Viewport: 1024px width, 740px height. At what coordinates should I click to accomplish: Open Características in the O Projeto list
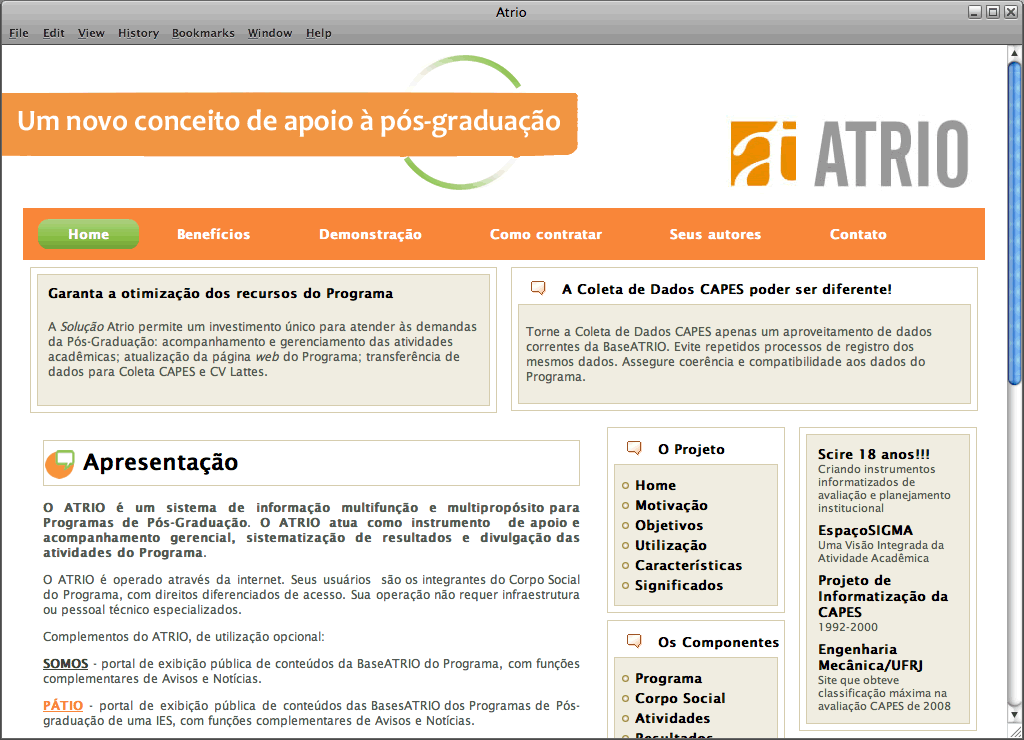pyautogui.click(x=688, y=565)
